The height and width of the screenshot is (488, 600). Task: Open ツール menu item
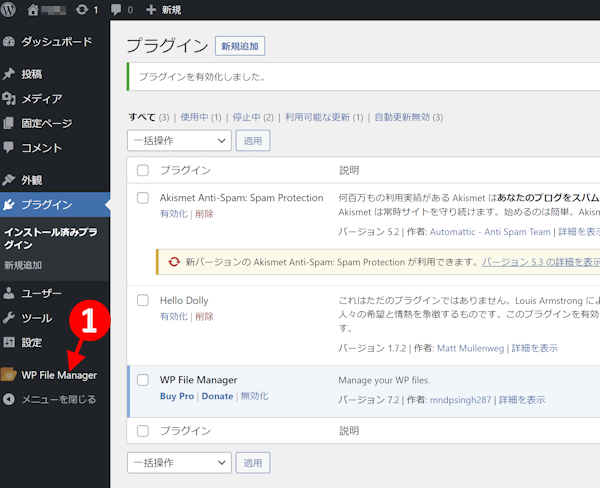37,318
